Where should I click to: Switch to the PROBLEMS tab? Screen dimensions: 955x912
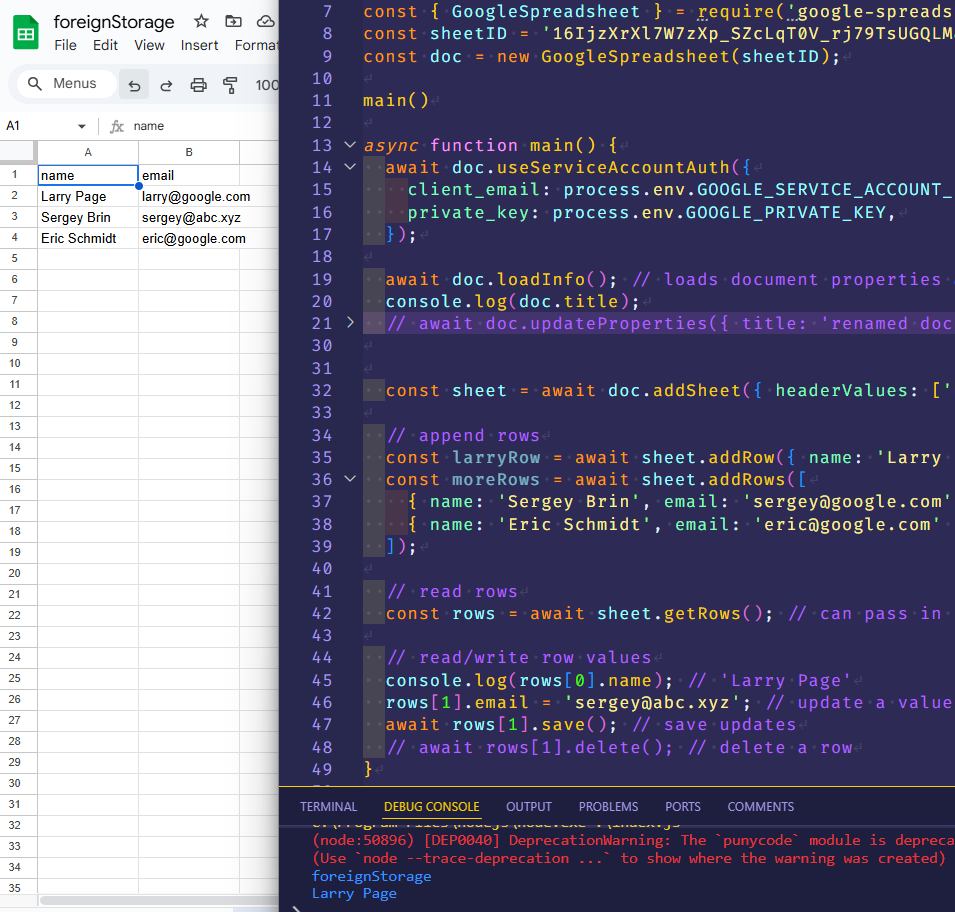click(x=608, y=807)
